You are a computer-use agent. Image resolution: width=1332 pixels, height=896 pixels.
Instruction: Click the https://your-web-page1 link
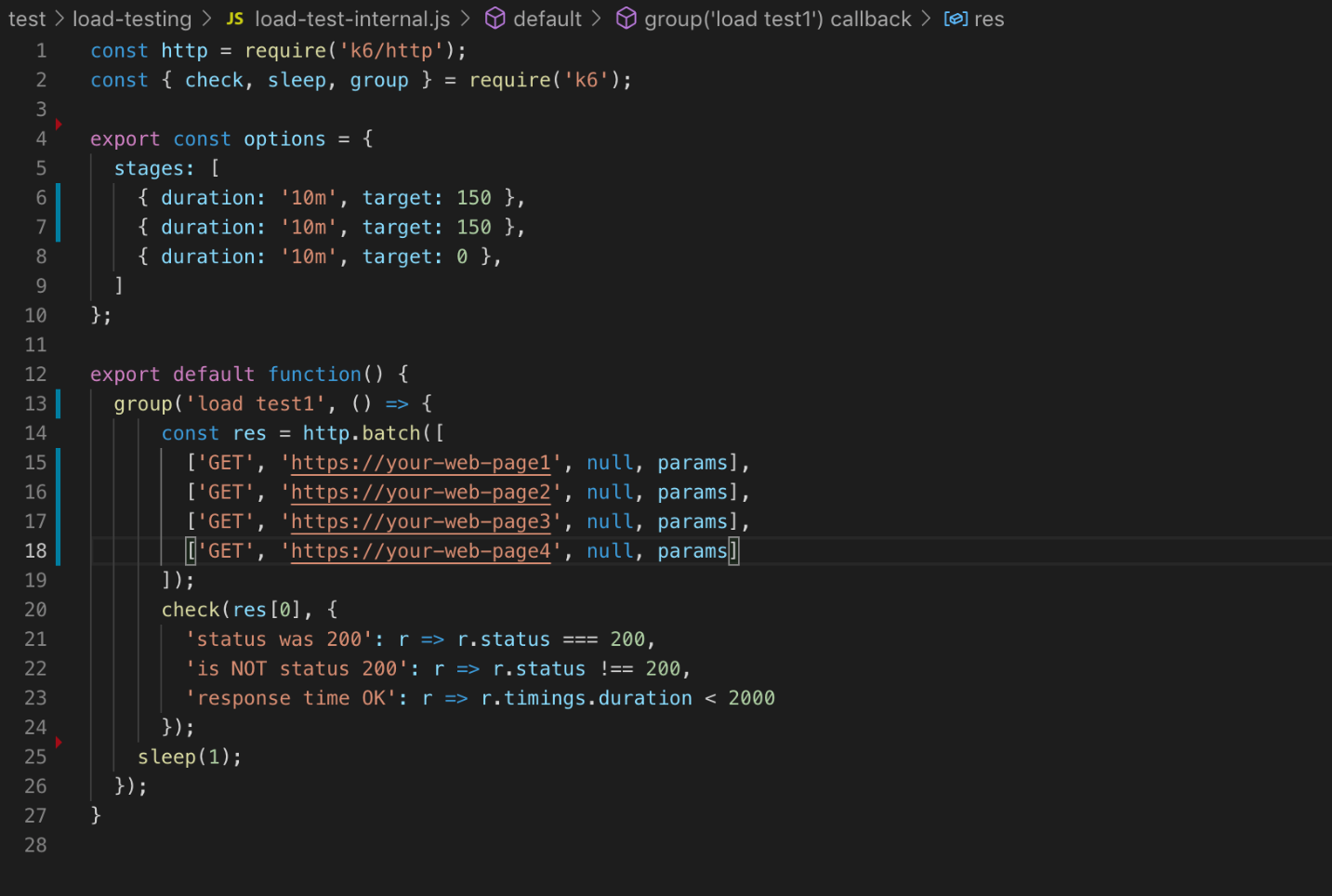pos(420,463)
